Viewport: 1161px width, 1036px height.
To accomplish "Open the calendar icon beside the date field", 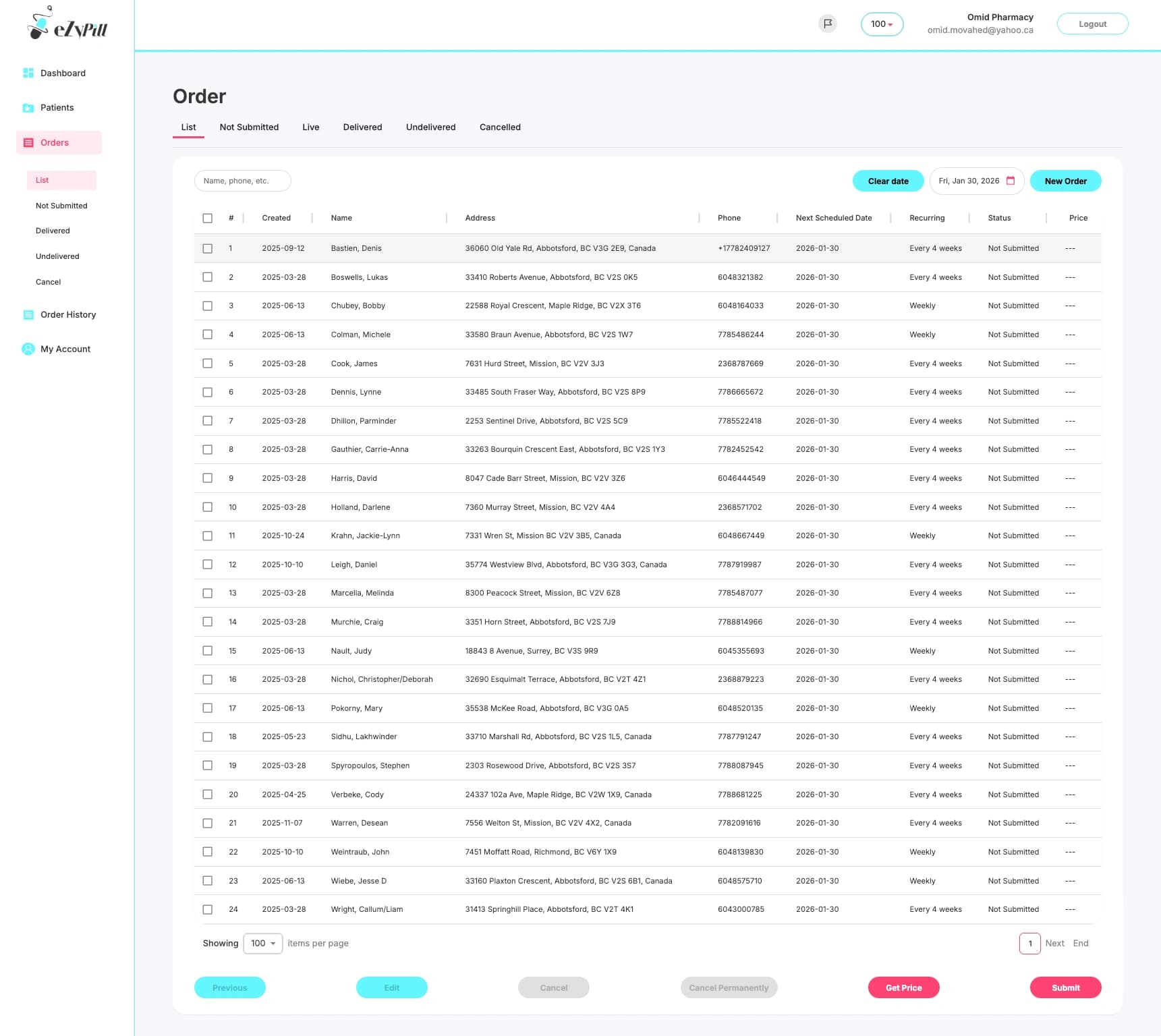I will (x=1009, y=181).
